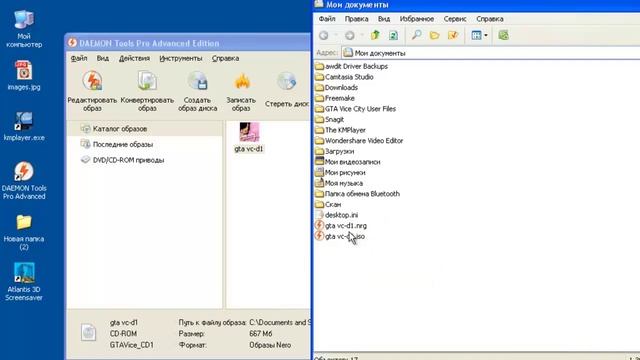Click address bar showing Мои документы
640x360 pixels.
(491, 53)
